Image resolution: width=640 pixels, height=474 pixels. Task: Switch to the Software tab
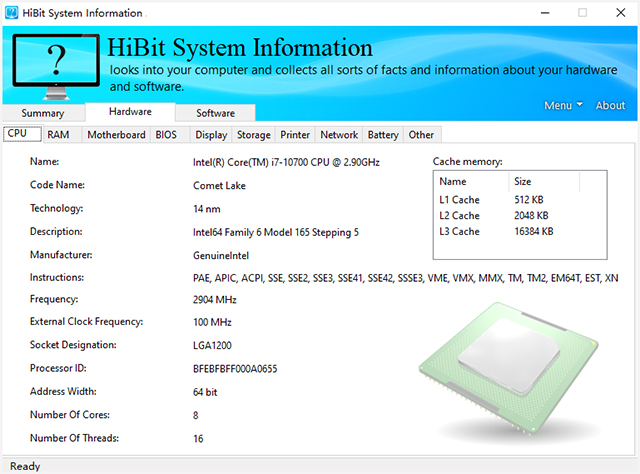(x=215, y=113)
